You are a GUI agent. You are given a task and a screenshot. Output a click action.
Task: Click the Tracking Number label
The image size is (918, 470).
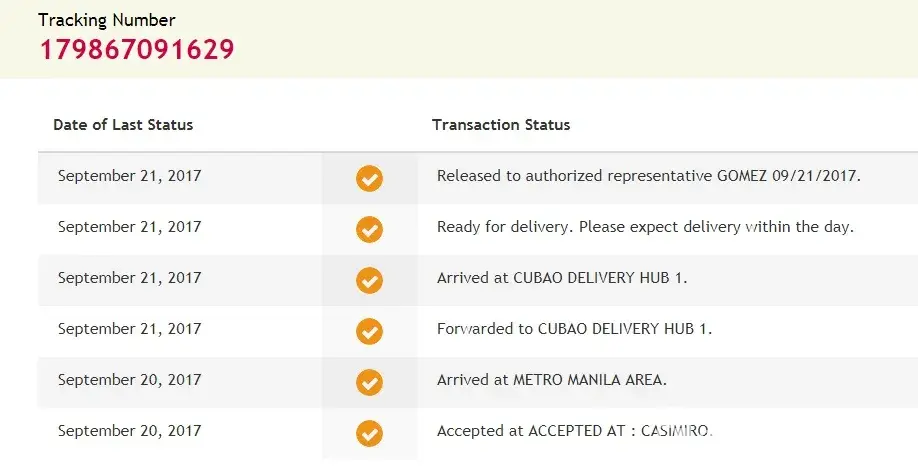pos(107,20)
